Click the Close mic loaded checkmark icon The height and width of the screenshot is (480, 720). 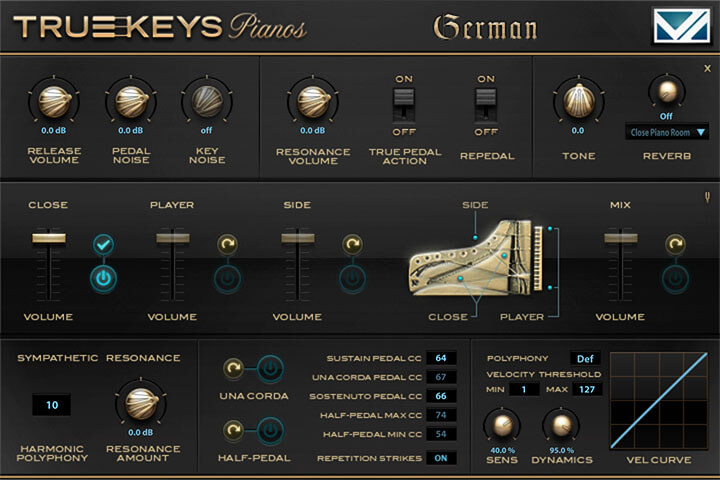pyautogui.click(x=103, y=244)
